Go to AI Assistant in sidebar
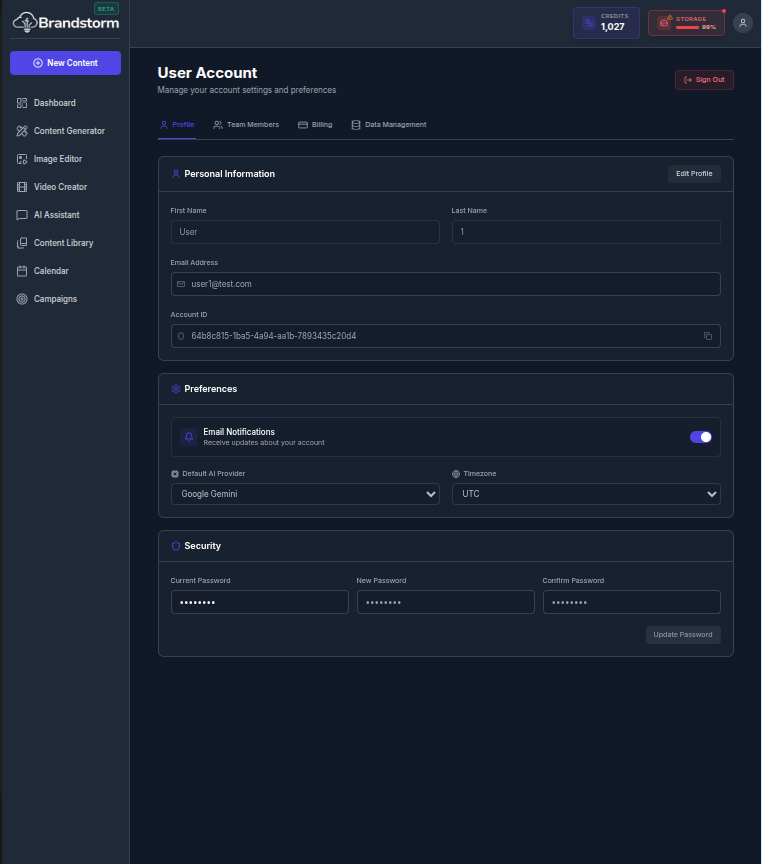This screenshot has height=864, width=762. pos(56,215)
